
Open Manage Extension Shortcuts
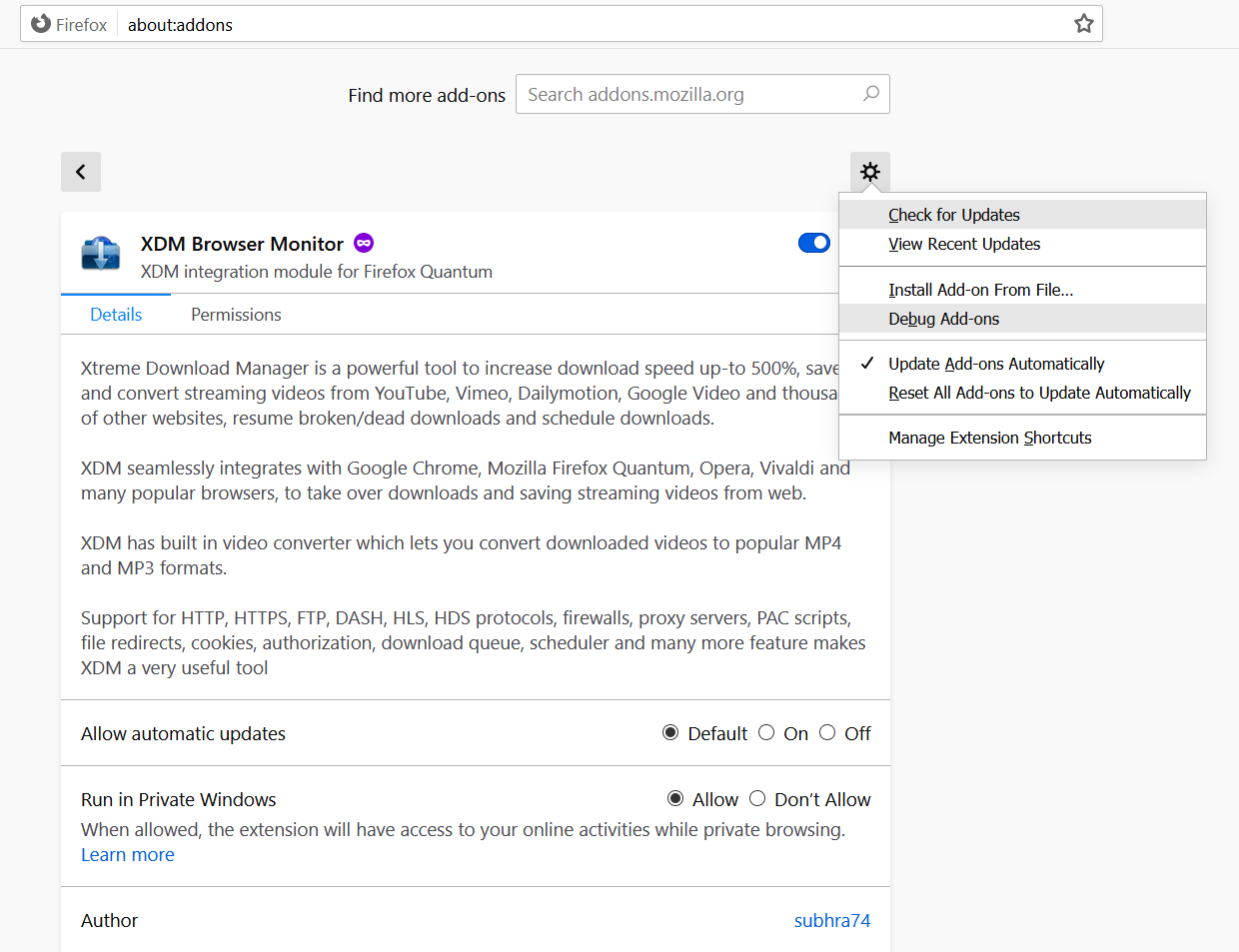[990, 438]
